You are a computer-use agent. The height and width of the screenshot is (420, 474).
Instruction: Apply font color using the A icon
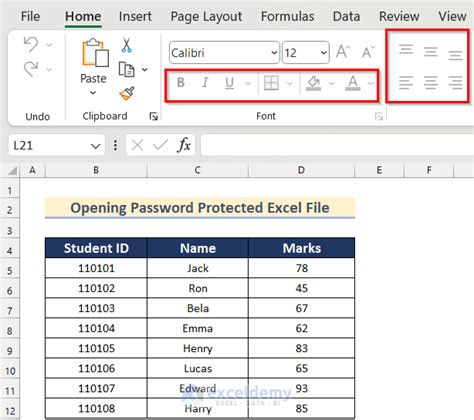pos(353,83)
